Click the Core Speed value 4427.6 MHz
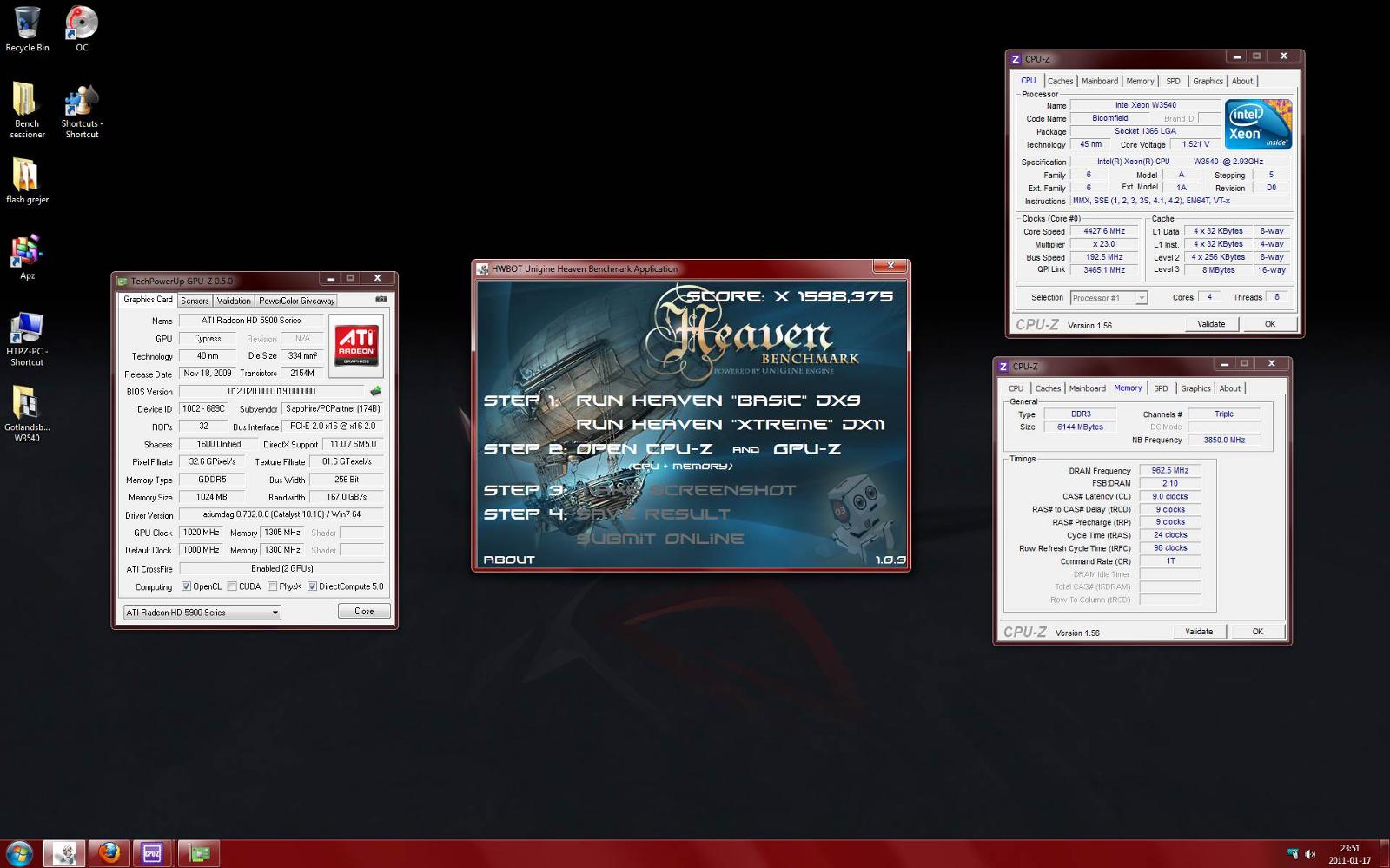The width and height of the screenshot is (1390, 868). pos(1104,231)
